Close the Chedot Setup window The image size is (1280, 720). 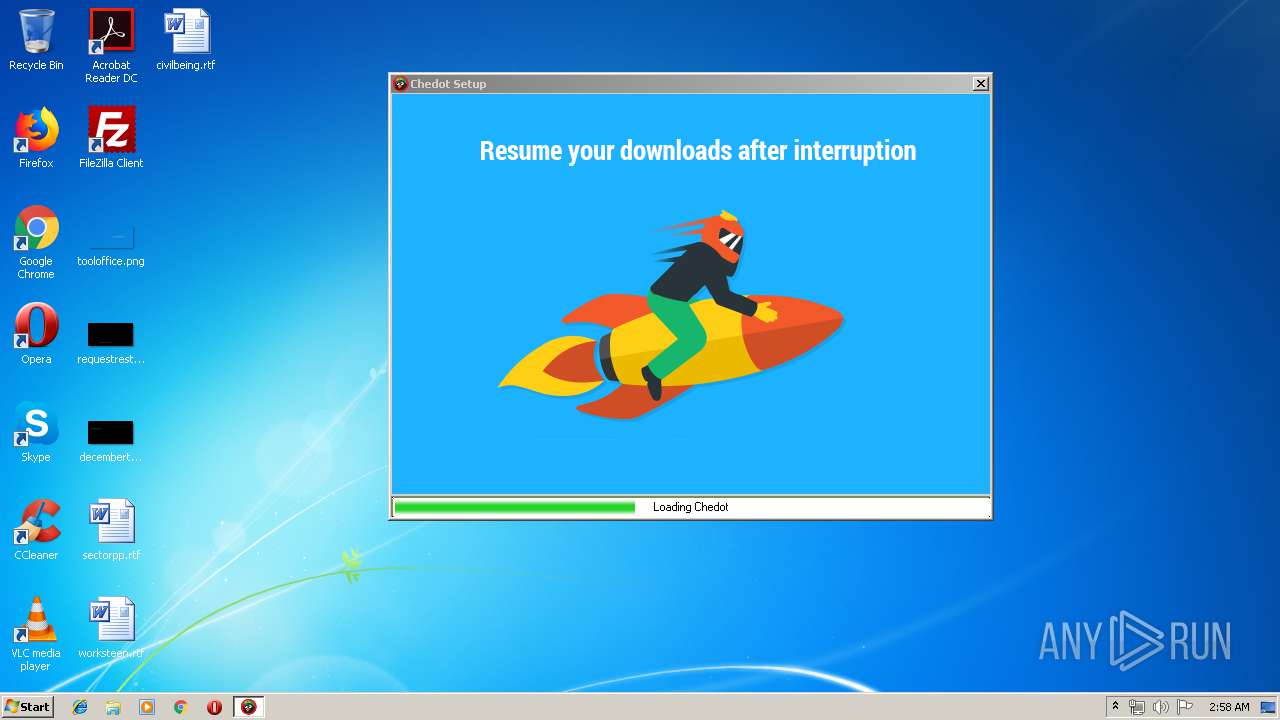(x=981, y=84)
